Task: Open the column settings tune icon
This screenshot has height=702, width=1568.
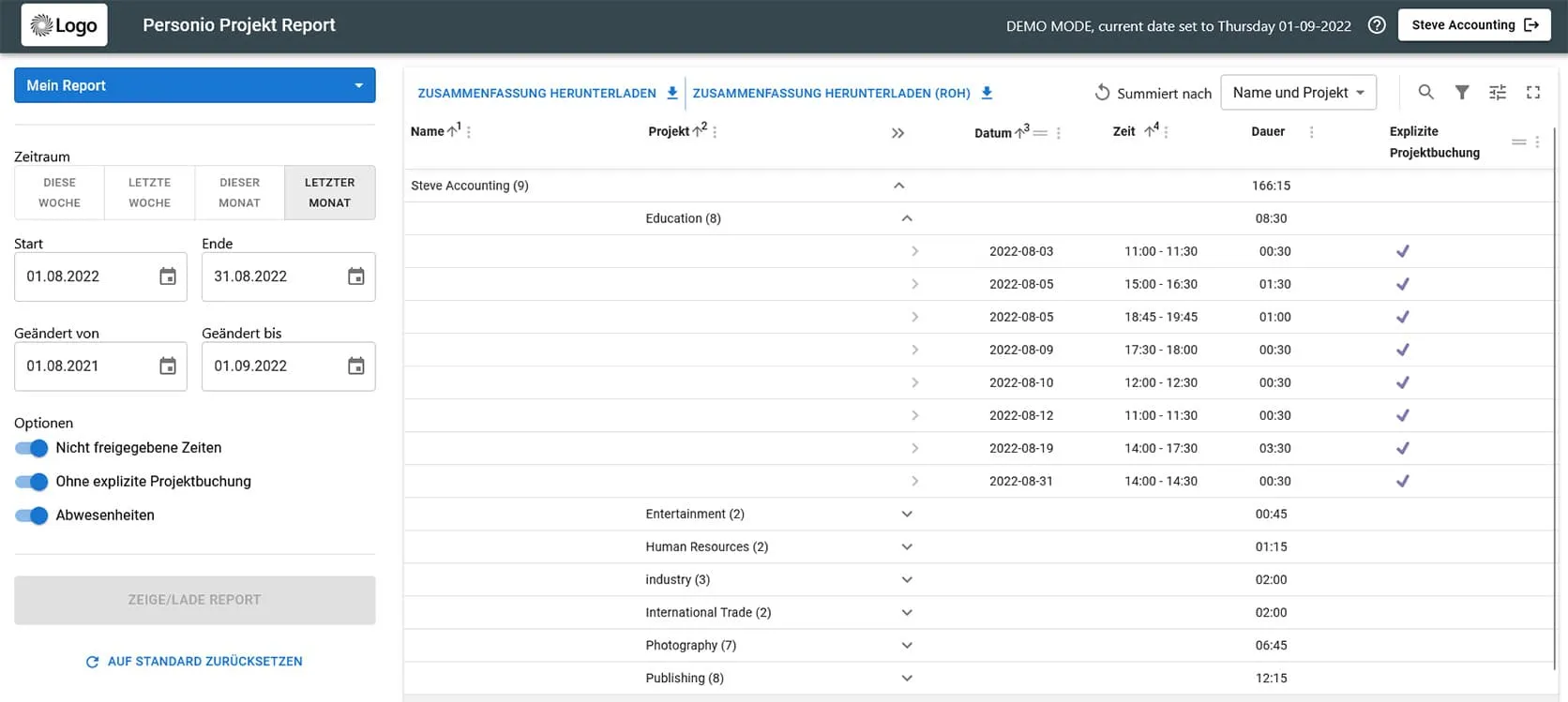Action: coord(1498,92)
